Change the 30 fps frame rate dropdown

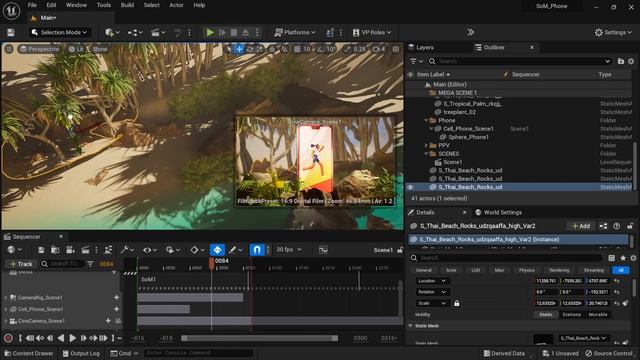coord(289,249)
